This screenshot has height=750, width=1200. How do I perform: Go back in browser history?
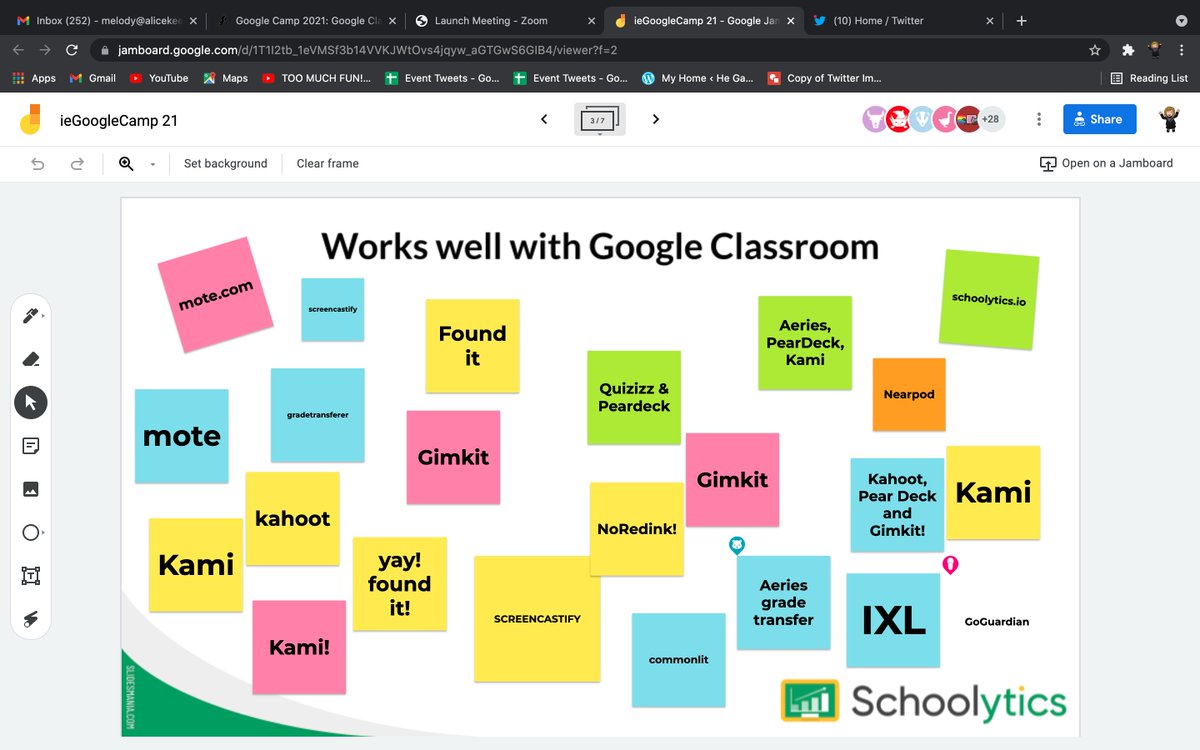[19, 49]
